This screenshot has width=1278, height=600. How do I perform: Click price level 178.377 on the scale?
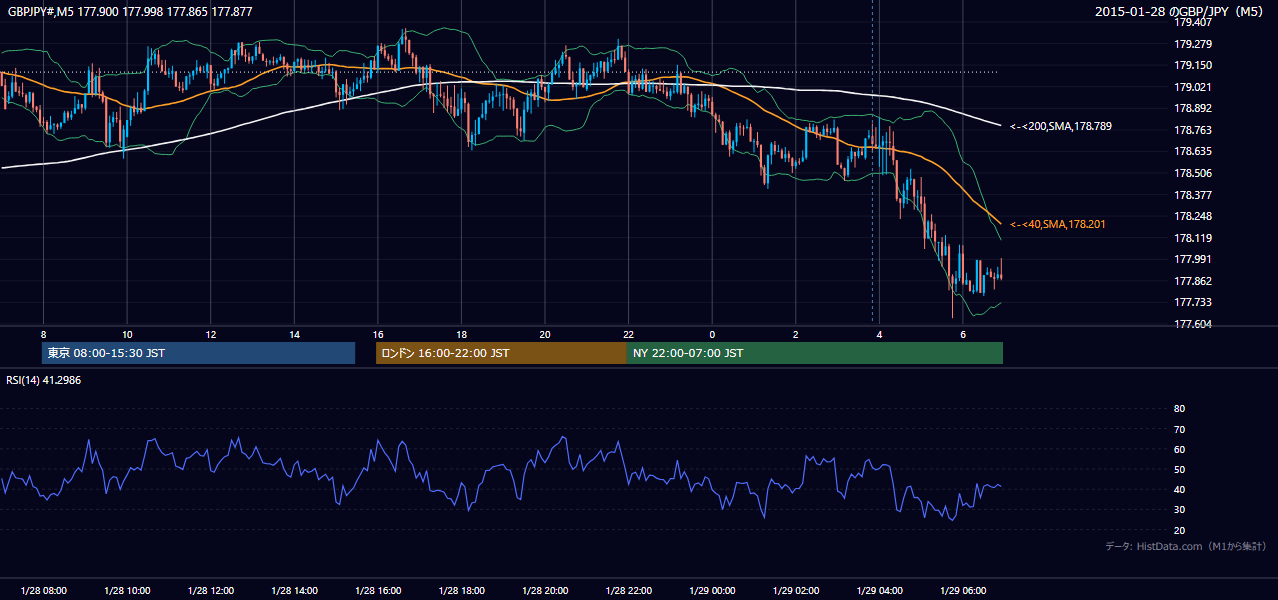[1193, 195]
